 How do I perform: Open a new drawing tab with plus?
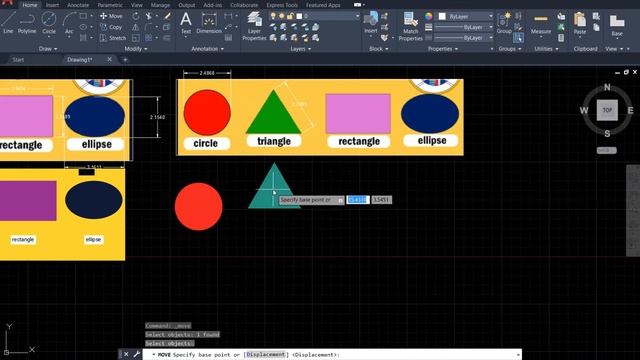click(x=125, y=60)
